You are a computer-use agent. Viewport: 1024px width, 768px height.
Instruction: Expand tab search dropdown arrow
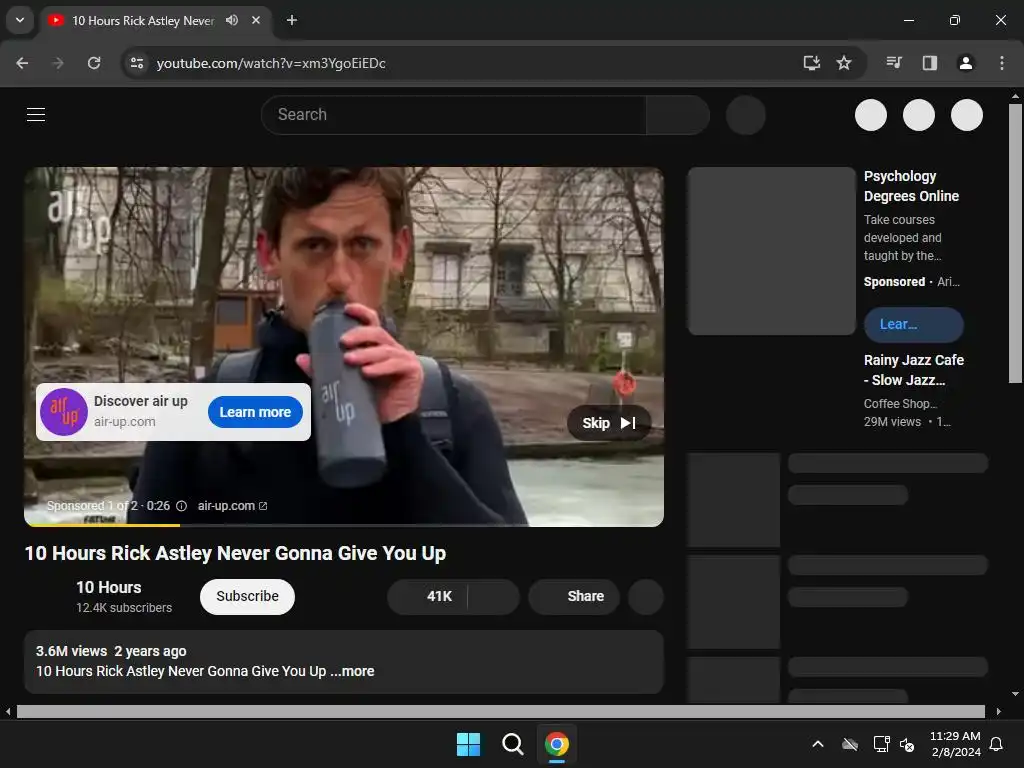click(x=20, y=20)
